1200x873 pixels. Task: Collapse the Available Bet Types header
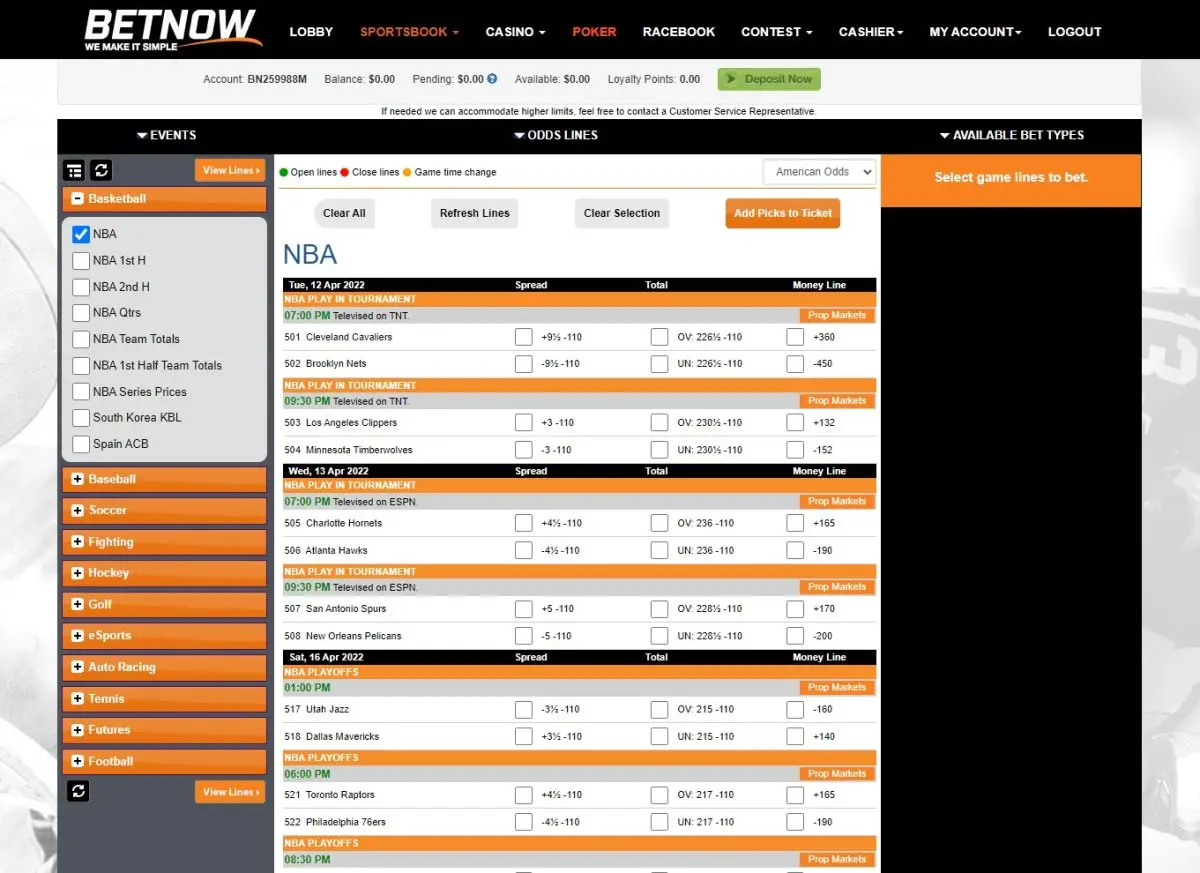coord(1011,135)
